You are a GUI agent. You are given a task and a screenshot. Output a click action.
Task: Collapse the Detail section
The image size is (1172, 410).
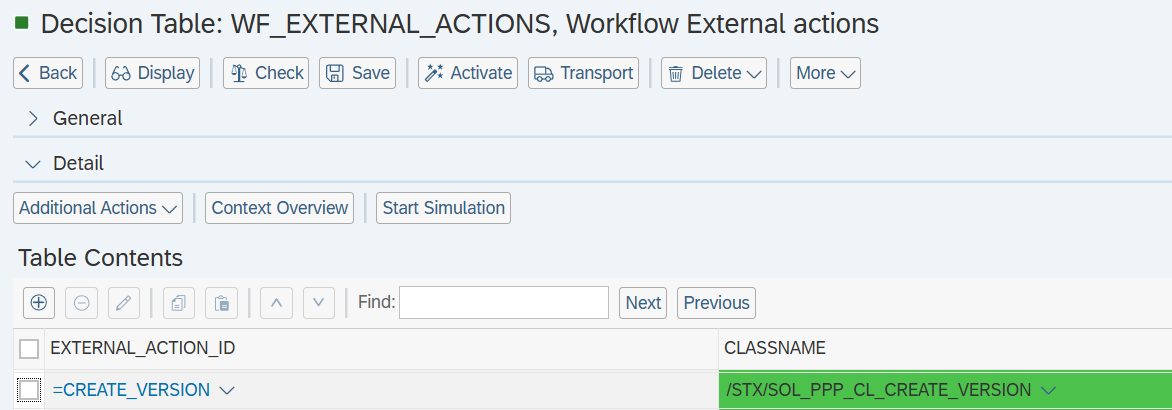(x=33, y=163)
